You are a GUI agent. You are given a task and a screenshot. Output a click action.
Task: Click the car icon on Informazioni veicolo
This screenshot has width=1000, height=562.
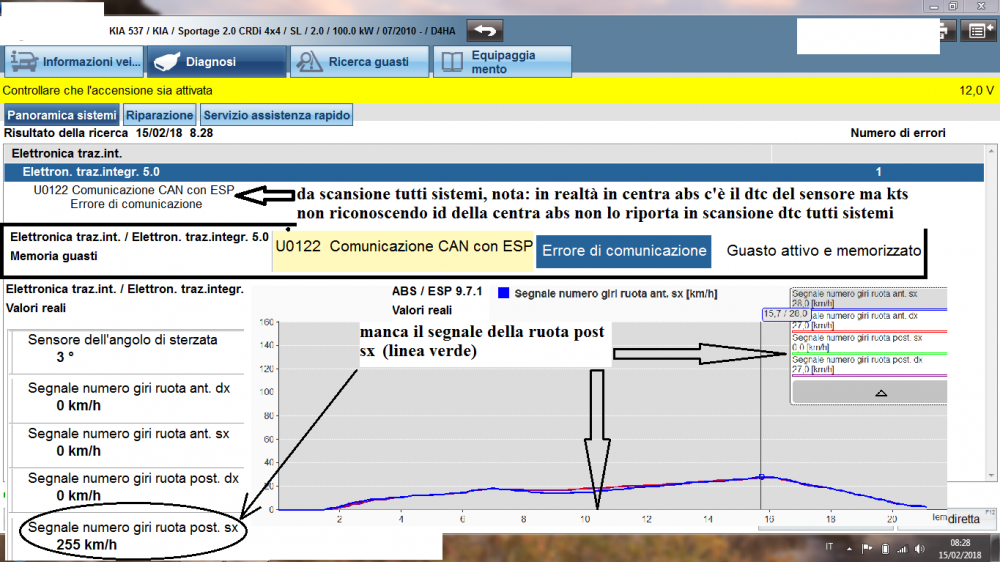(x=23, y=62)
